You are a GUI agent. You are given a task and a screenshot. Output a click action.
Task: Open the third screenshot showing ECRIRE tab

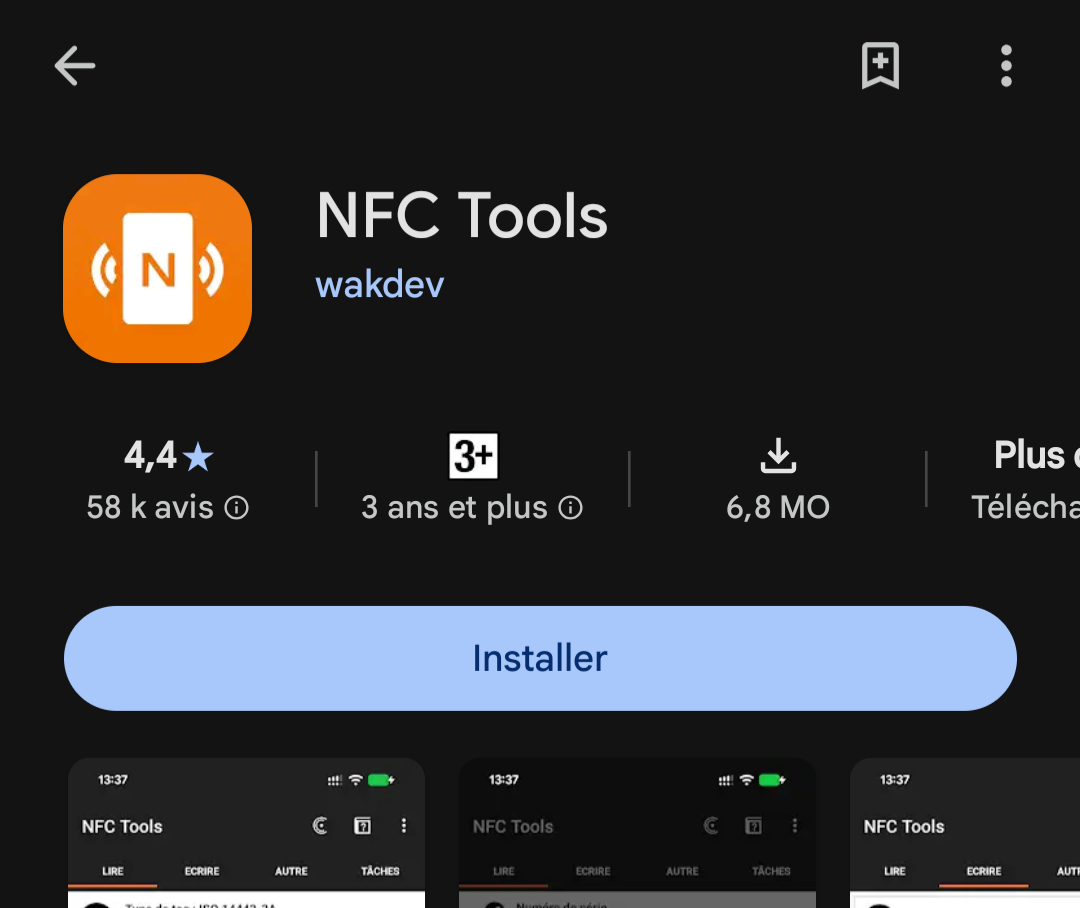coord(965,833)
